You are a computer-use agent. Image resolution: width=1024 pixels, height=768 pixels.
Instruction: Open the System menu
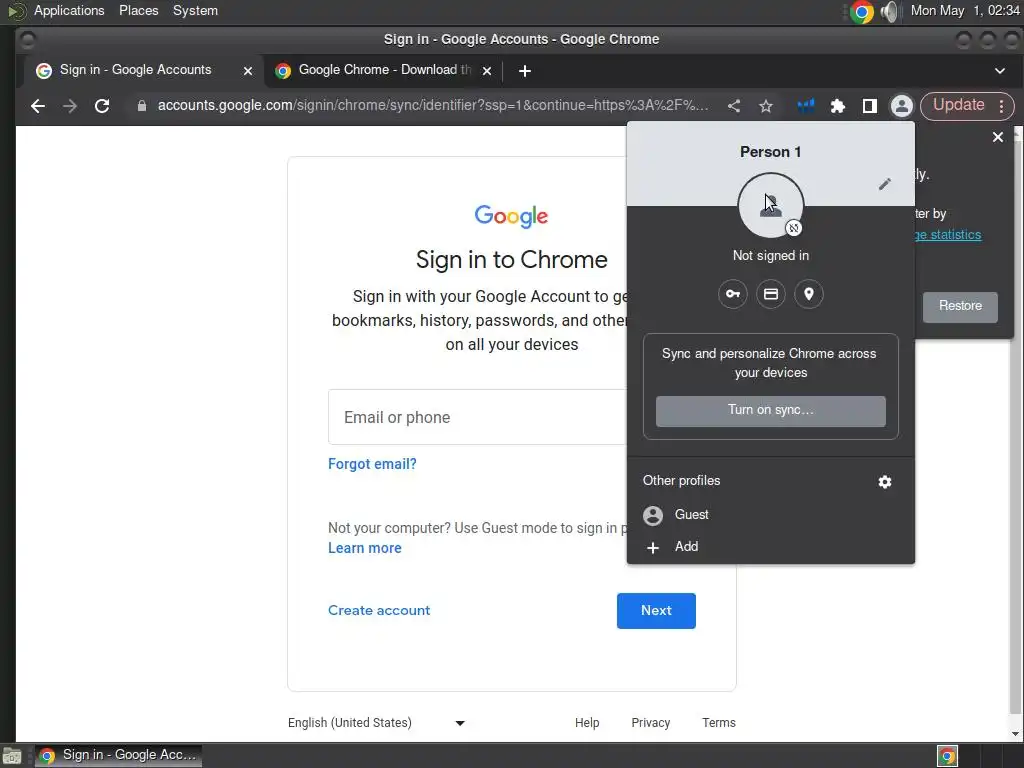[x=195, y=10]
